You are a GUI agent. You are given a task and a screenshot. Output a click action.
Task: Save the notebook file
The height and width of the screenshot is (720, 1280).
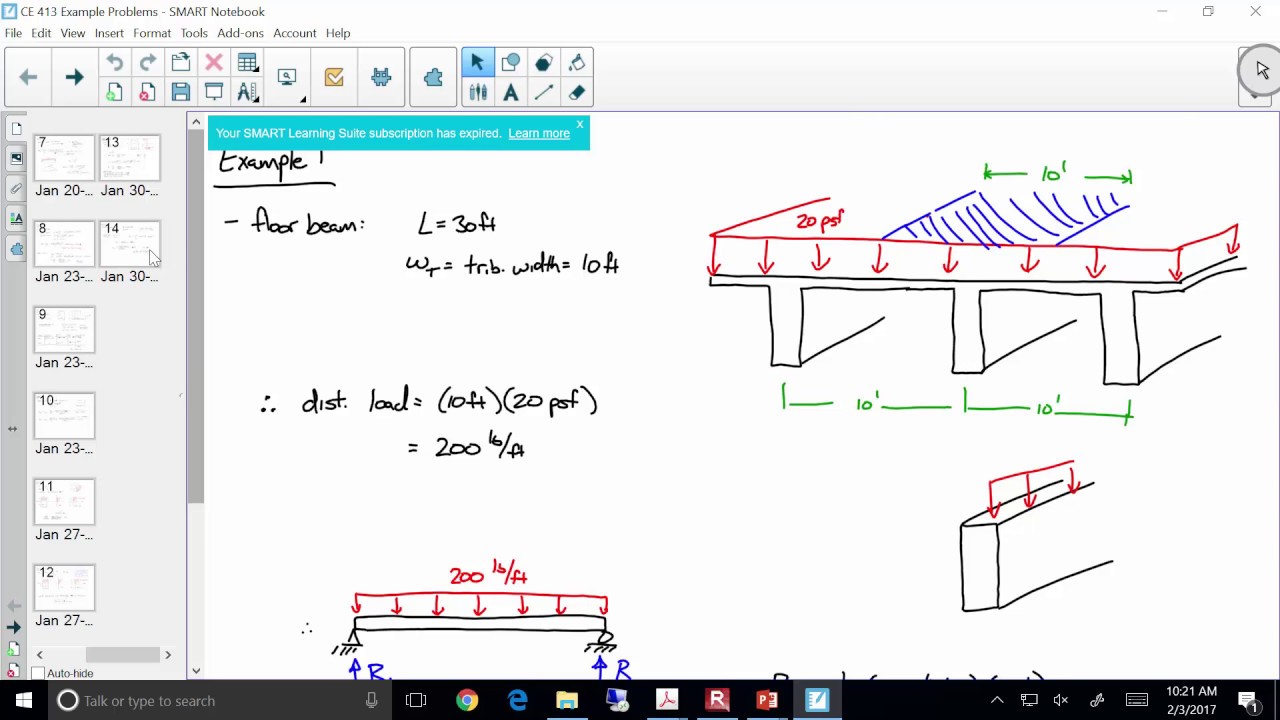tap(181, 92)
